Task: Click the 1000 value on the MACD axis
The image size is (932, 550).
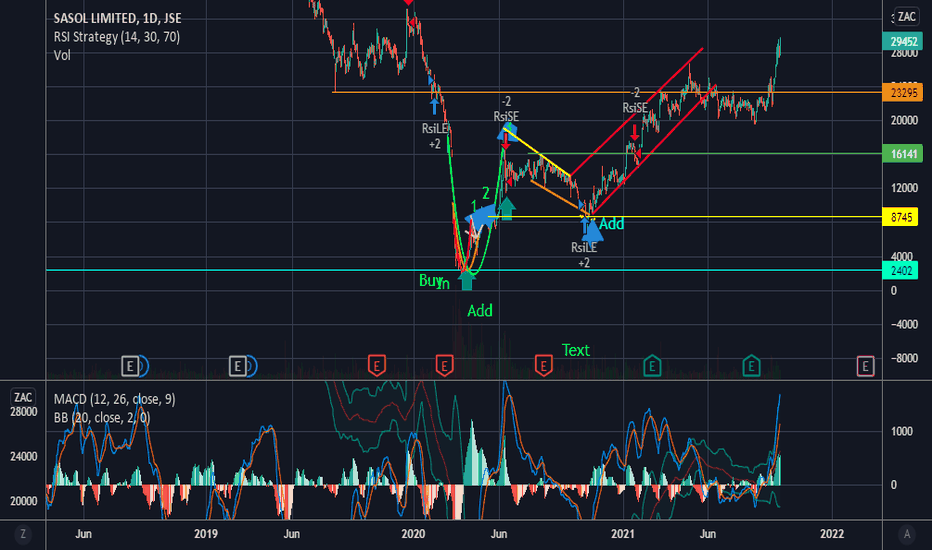Action: (x=902, y=432)
